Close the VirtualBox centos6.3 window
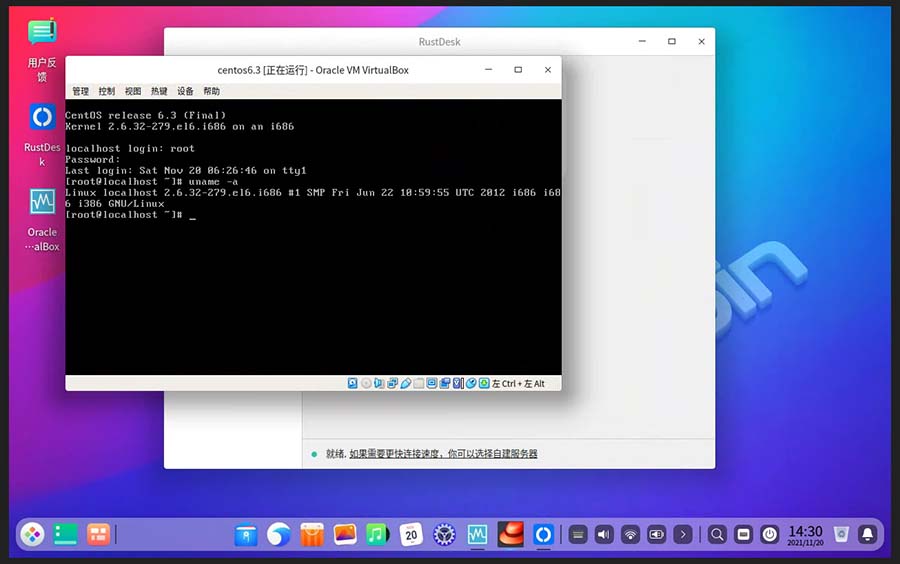The image size is (900, 564). pyautogui.click(x=548, y=69)
